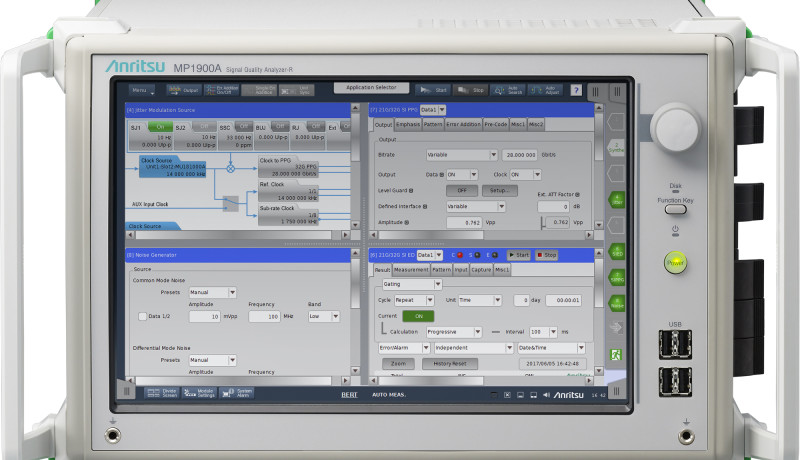The width and height of the screenshot is (800, 460).
Task: Click the History Reset button
Action: click(x=450, y=364)
